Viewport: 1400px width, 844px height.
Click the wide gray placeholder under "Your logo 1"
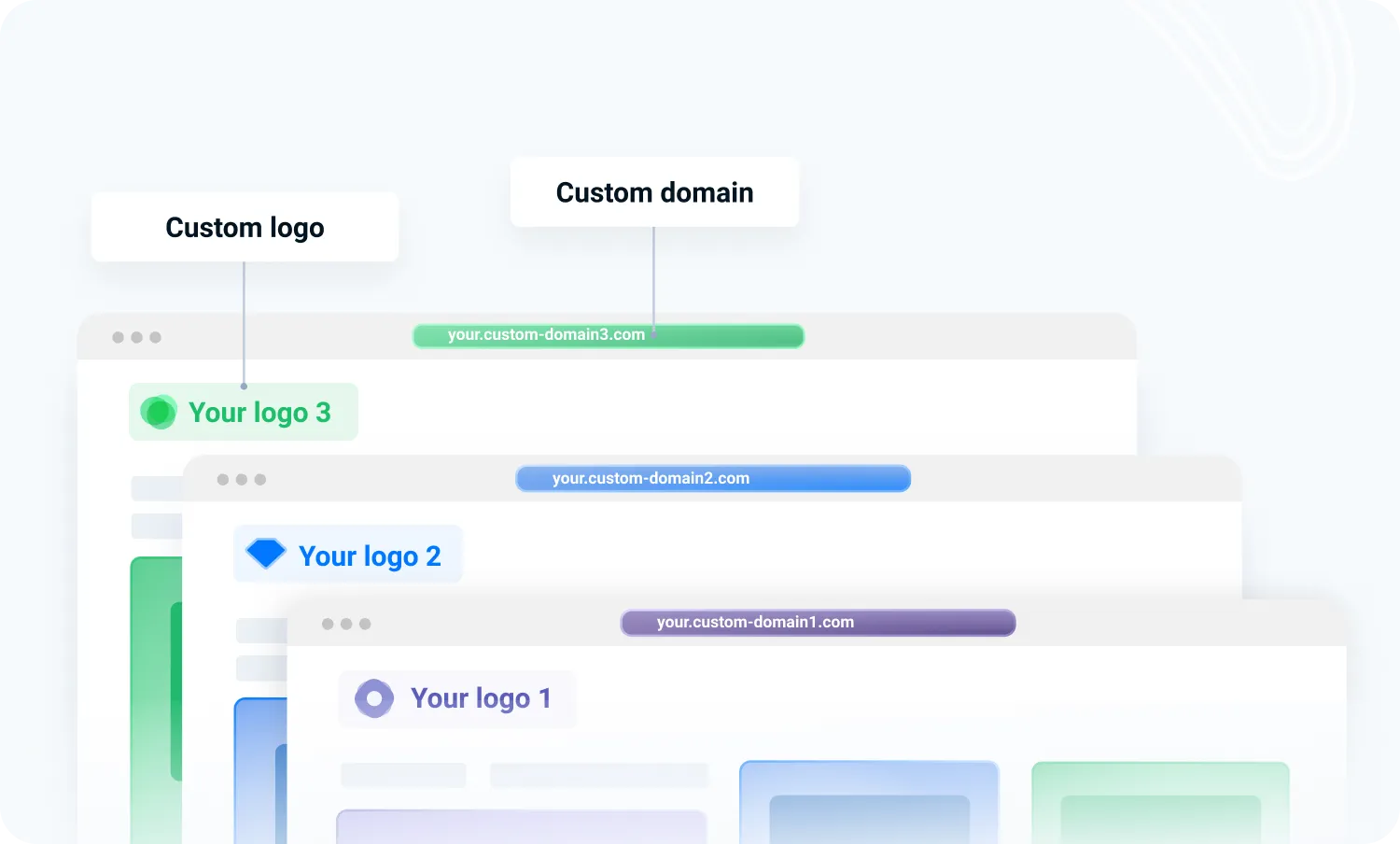click(x=598, y=775)
